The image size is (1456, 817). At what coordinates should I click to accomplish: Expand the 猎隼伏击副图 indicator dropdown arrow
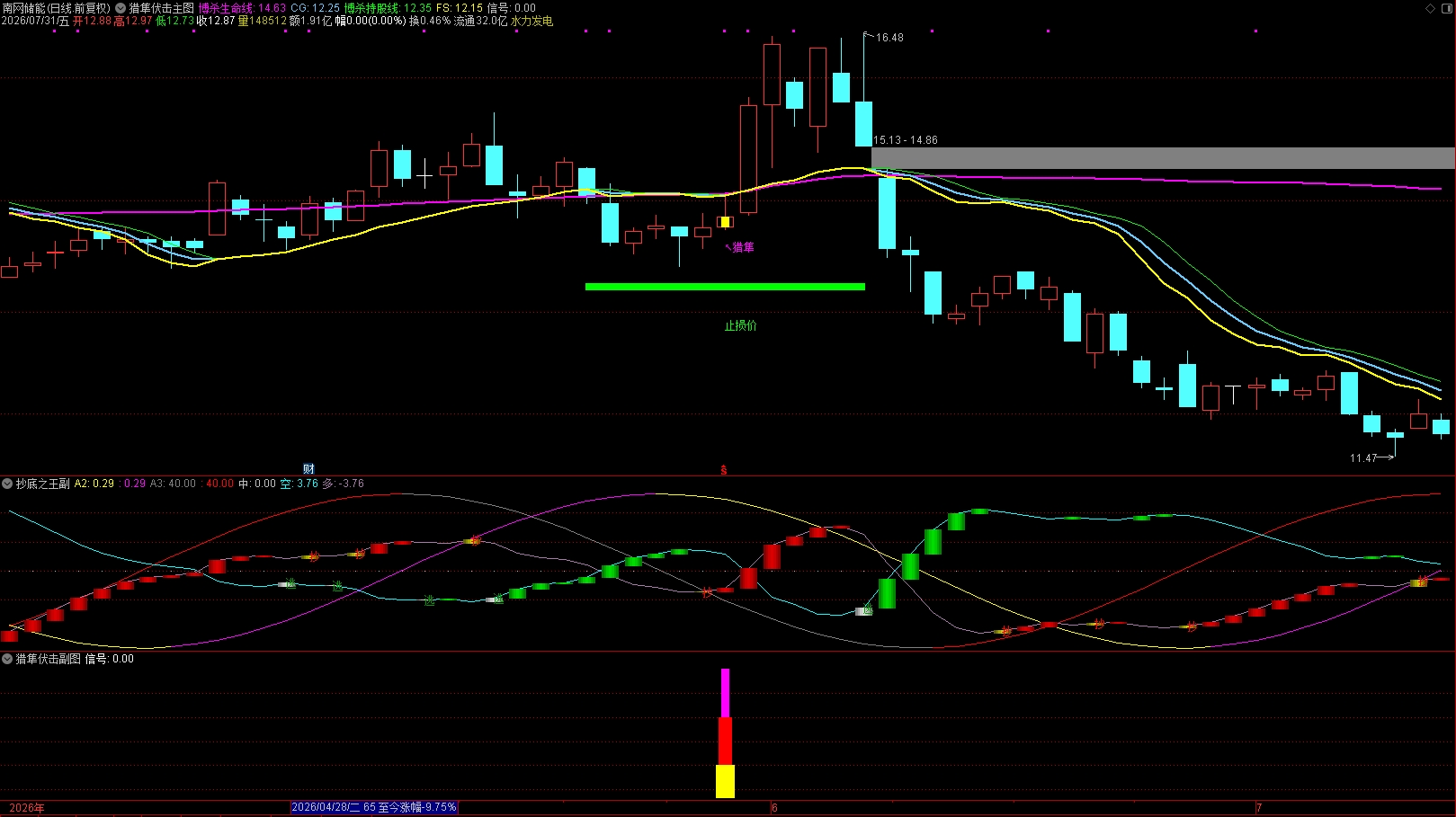click(x=7, y=659)
